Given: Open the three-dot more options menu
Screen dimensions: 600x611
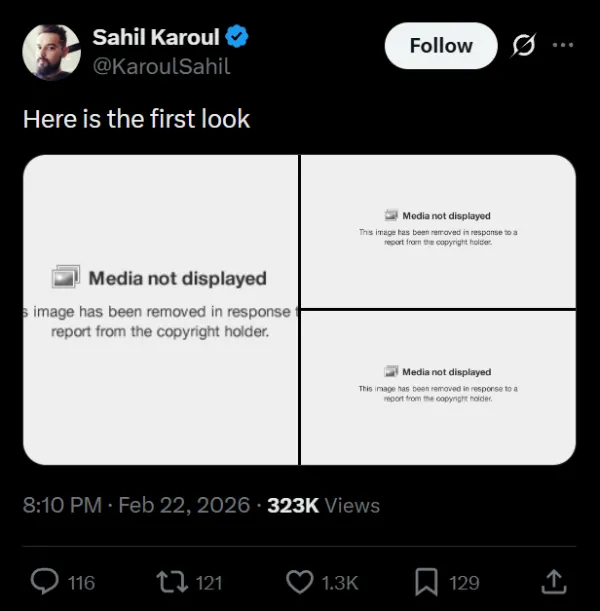Looking at the screenshot, I should (563, 45).
